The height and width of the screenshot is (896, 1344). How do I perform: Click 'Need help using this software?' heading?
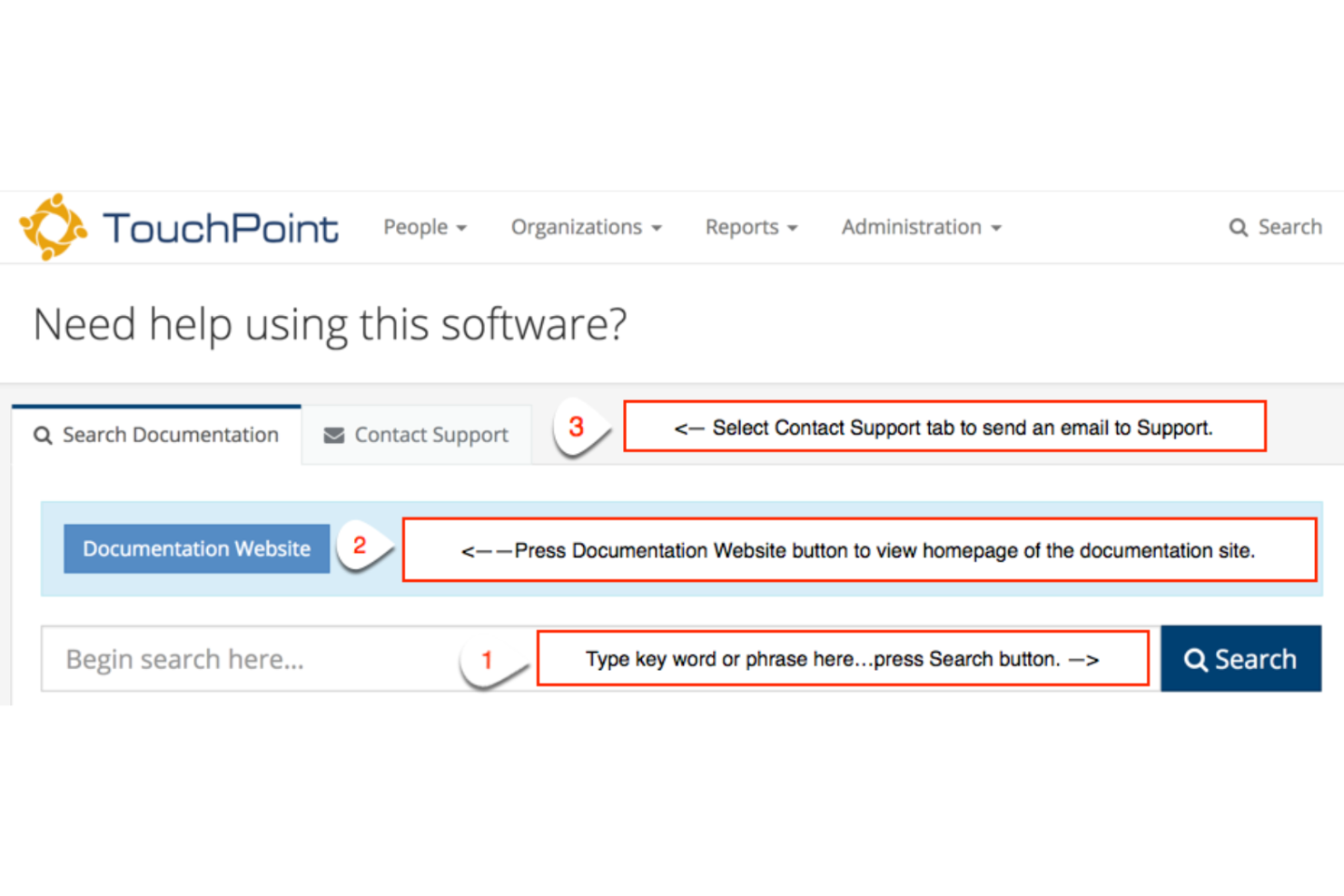click(x=330, y=325)
